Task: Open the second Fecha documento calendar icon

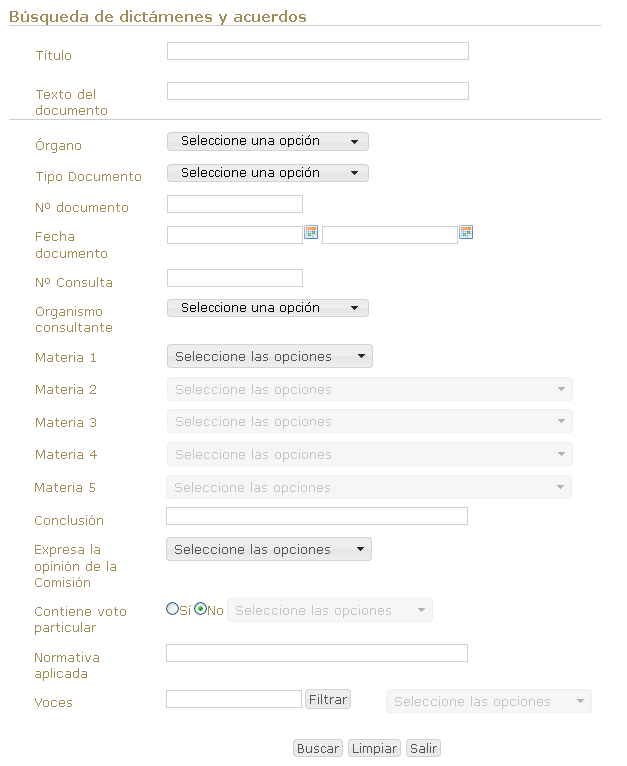Action: [466, 232]
